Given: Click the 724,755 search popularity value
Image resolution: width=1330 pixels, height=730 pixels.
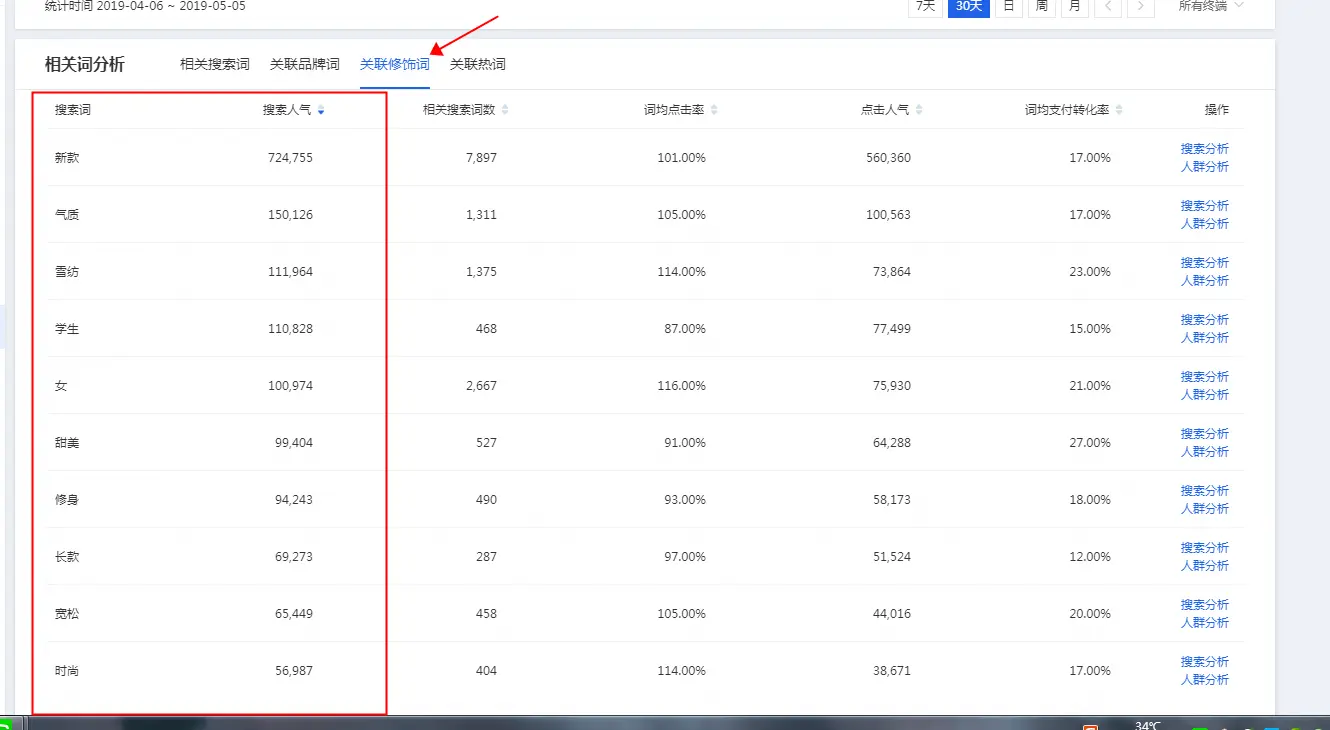Looking at the screenshot, I should coord(290,158).
